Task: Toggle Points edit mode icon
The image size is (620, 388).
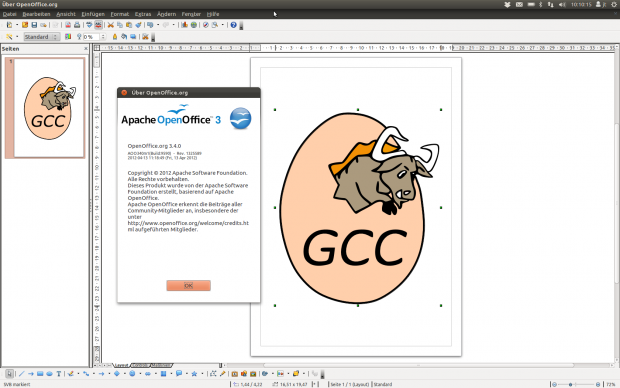Action: 213,374
